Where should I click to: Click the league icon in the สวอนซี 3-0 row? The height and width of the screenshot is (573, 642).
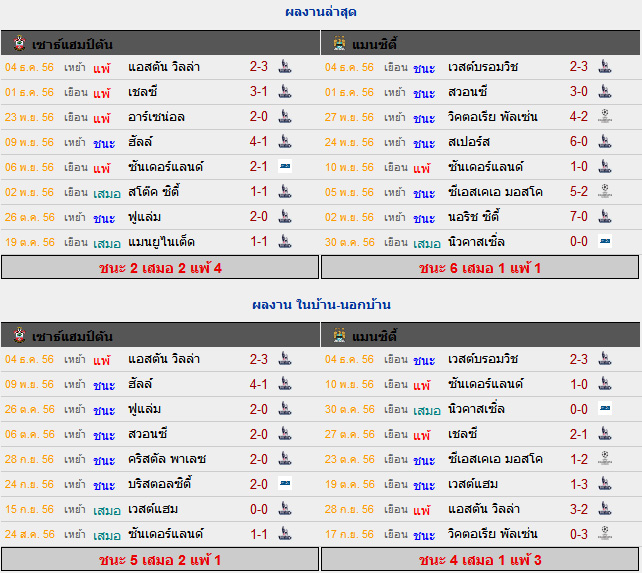pos(605,91)
